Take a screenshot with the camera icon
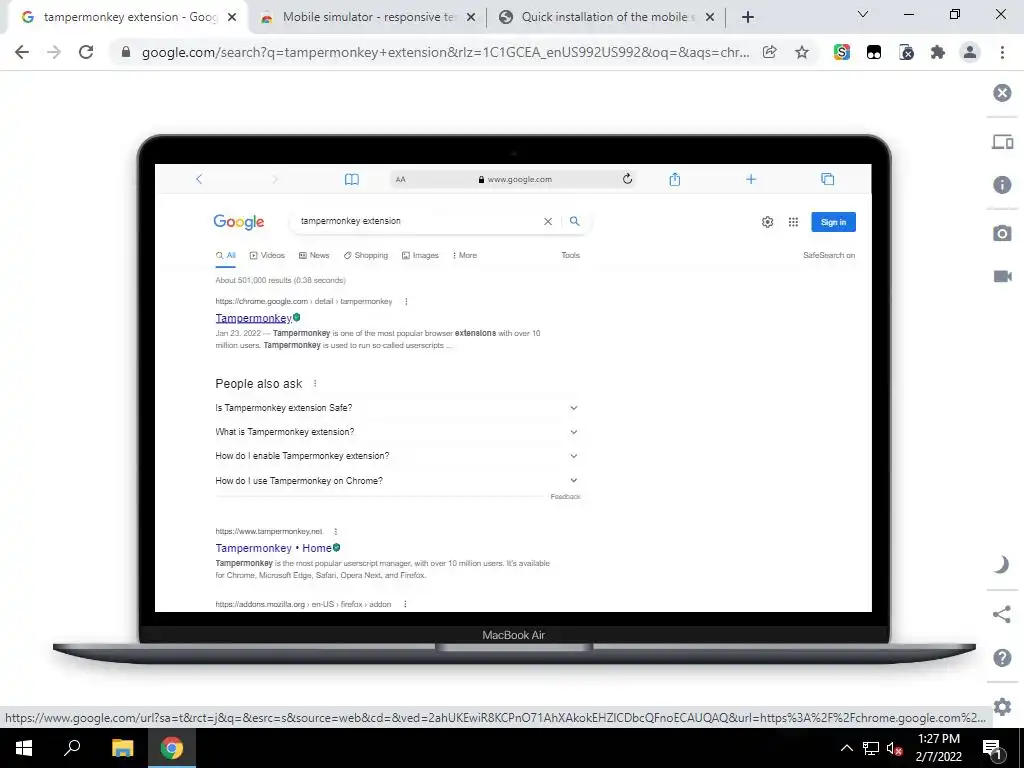Viewport: 1024px width, 768px height. point(1002,233)
